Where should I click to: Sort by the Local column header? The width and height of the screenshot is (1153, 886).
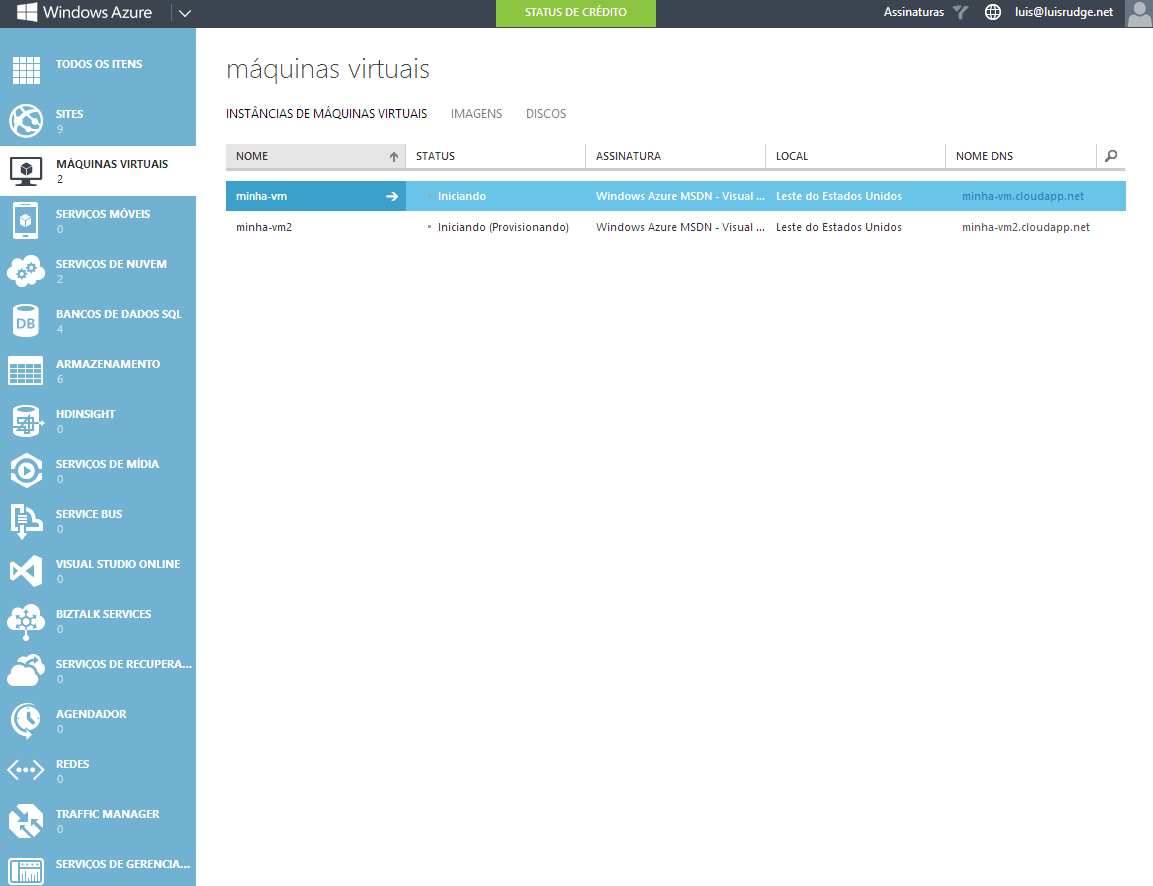[x=855, y=156]
